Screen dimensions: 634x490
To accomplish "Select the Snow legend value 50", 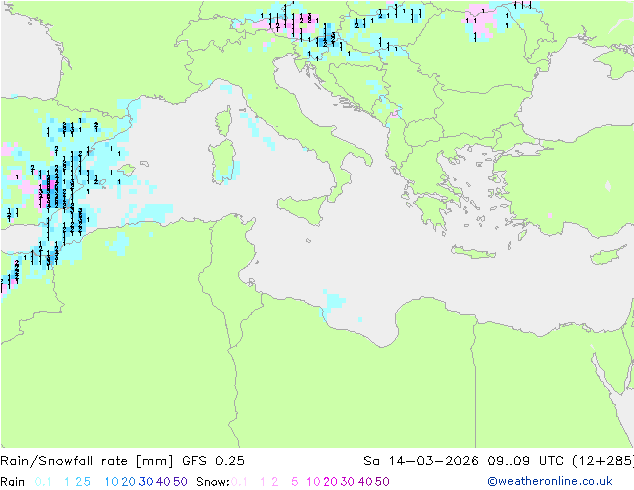I will pos(382,482).
